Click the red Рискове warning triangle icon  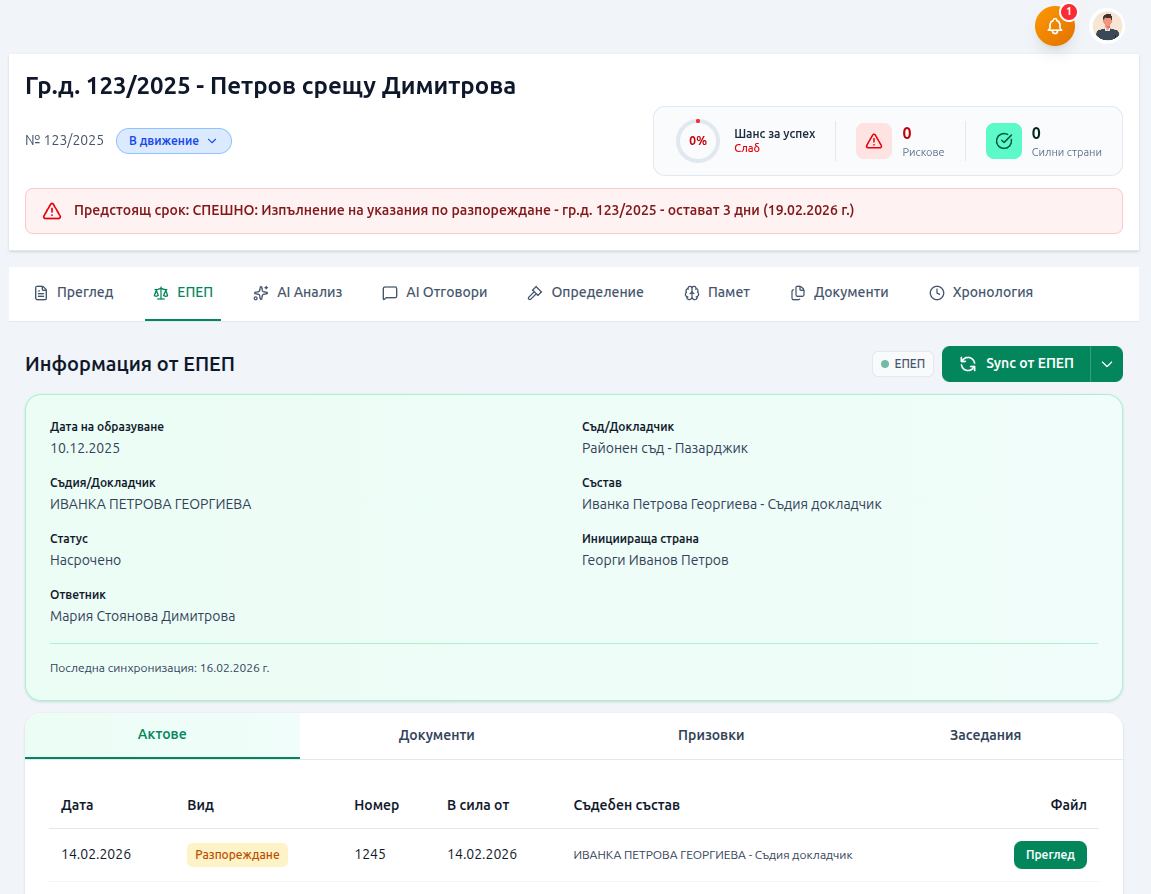point(873,140)
